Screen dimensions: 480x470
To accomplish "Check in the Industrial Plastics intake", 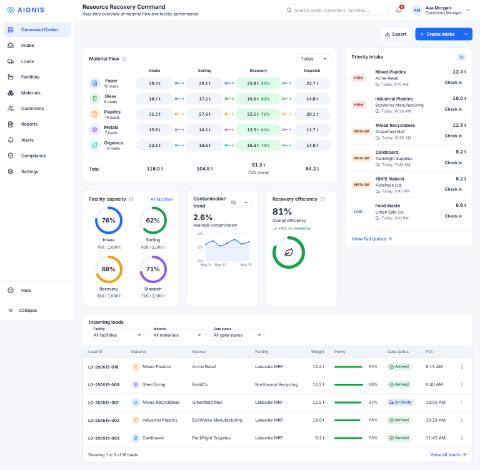I will click(453, 109).
